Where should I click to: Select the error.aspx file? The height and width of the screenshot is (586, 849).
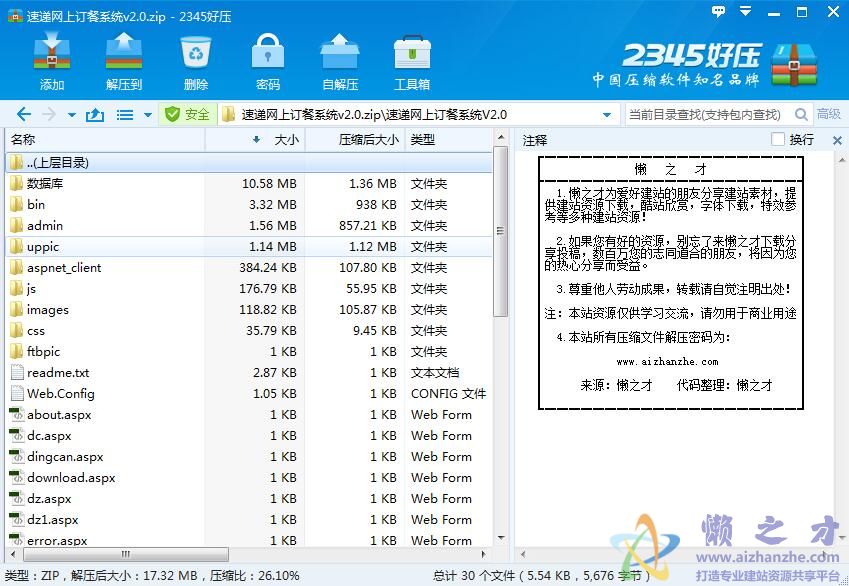tap(49, 541)
